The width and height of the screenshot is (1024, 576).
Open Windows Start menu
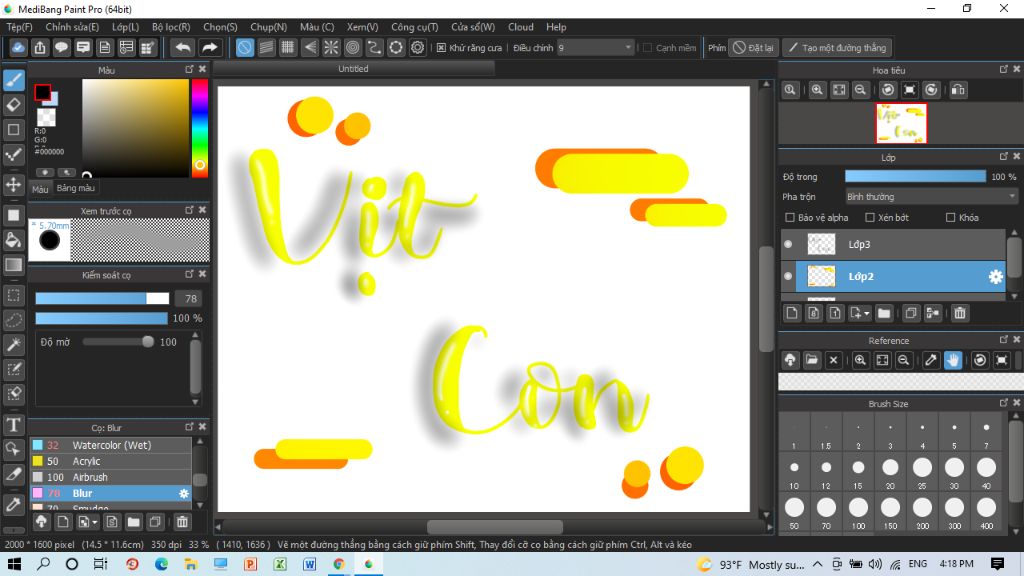tap(14, 564)
